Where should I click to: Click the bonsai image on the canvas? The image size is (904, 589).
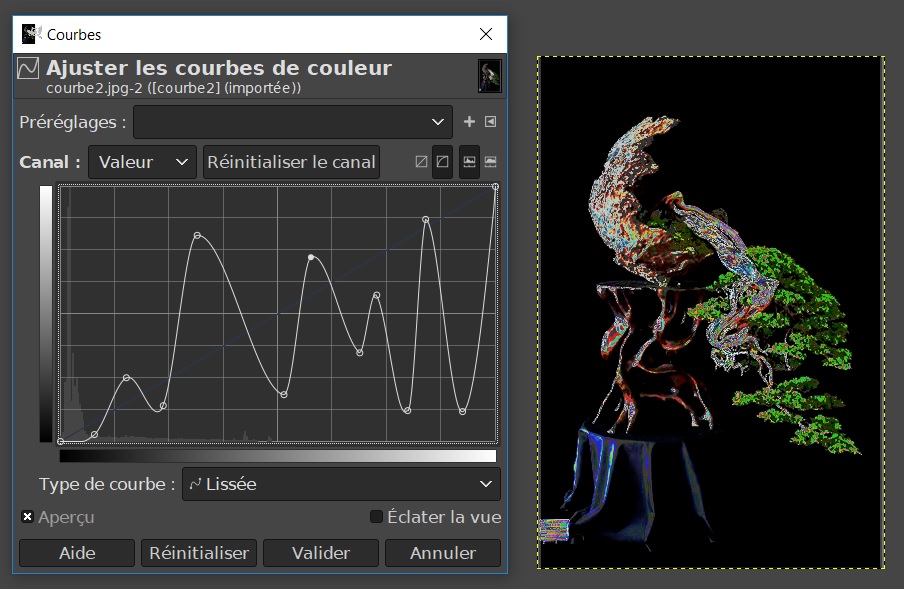tap(710, 312)
